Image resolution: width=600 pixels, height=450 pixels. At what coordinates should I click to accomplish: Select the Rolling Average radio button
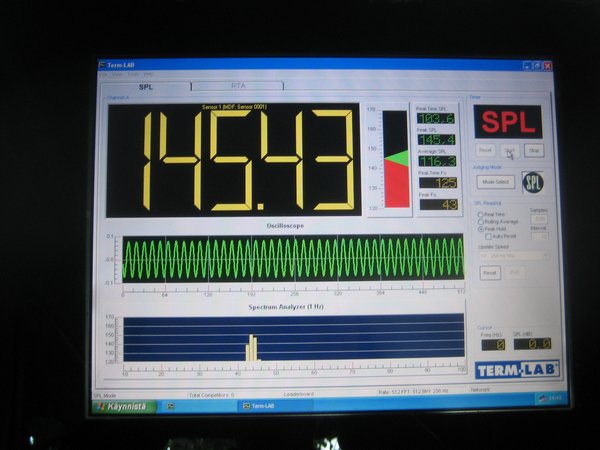480,221
